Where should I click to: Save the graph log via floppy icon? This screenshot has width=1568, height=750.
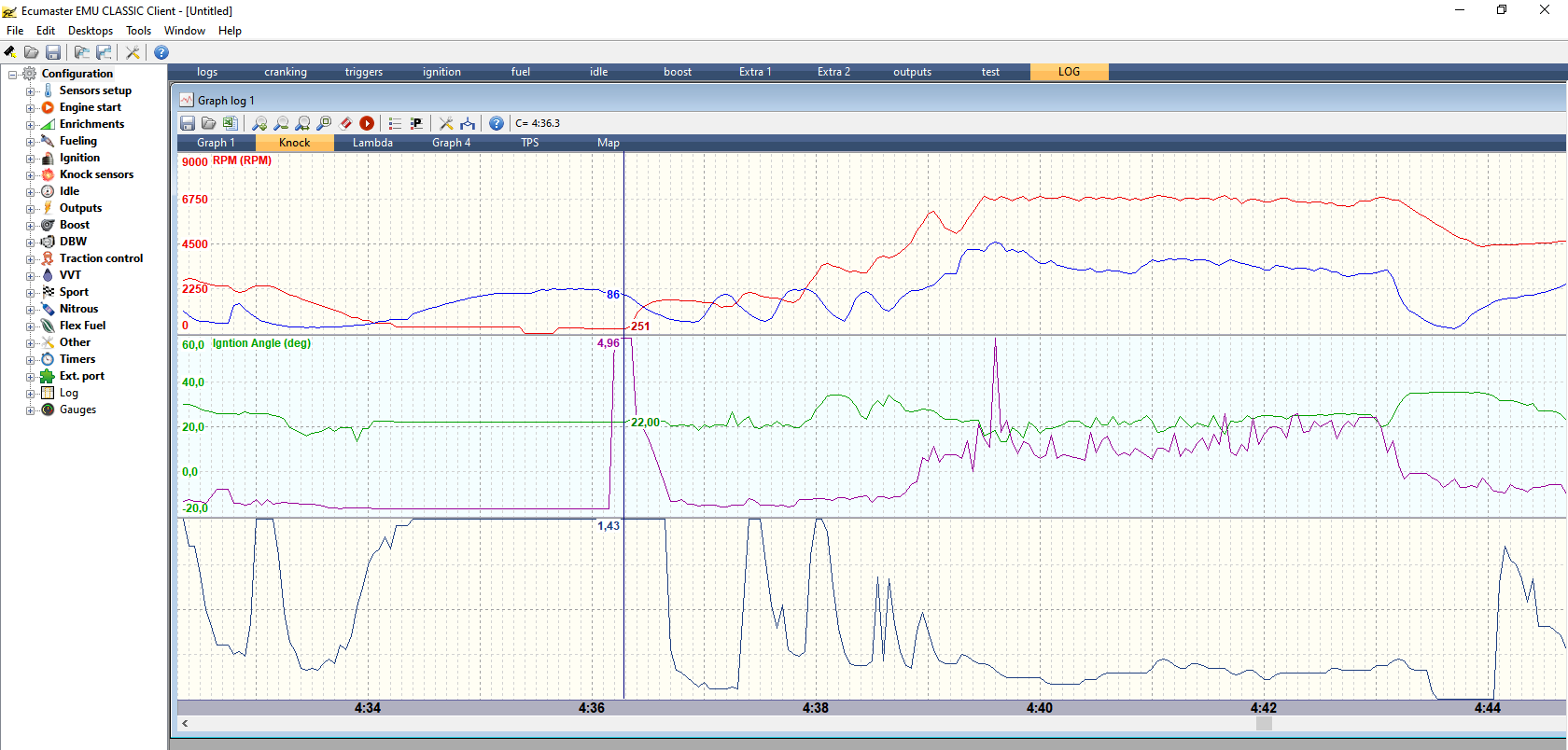tap(188, 123)
